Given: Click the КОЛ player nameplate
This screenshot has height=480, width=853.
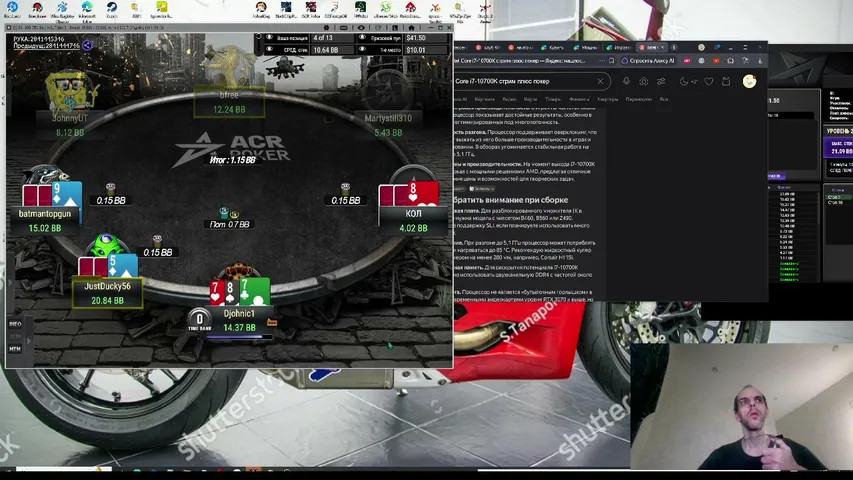Looking at the screenshot, I should [413, 220].
